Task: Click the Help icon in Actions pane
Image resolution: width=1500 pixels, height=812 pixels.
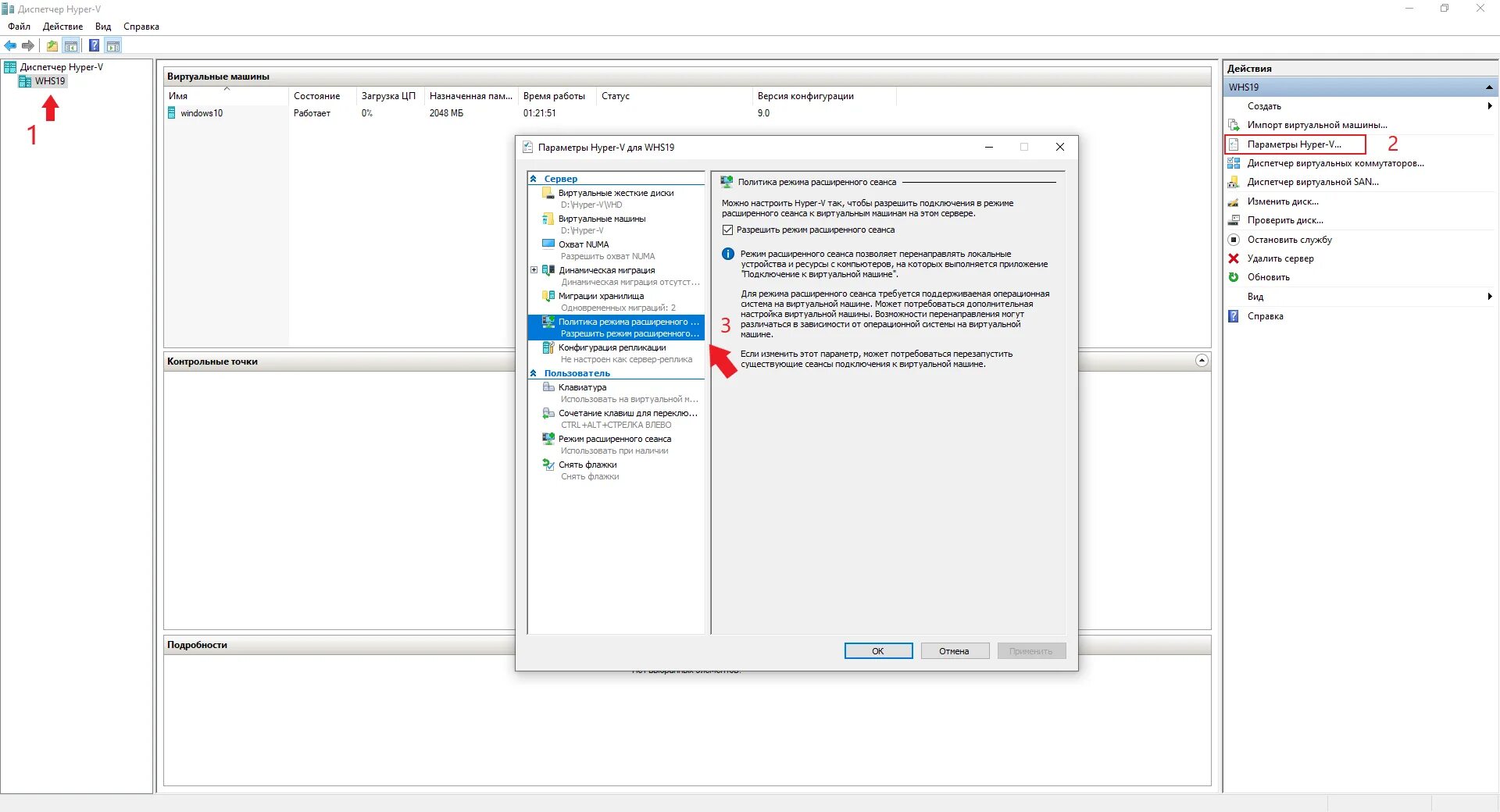Action: click(1234, 316)
